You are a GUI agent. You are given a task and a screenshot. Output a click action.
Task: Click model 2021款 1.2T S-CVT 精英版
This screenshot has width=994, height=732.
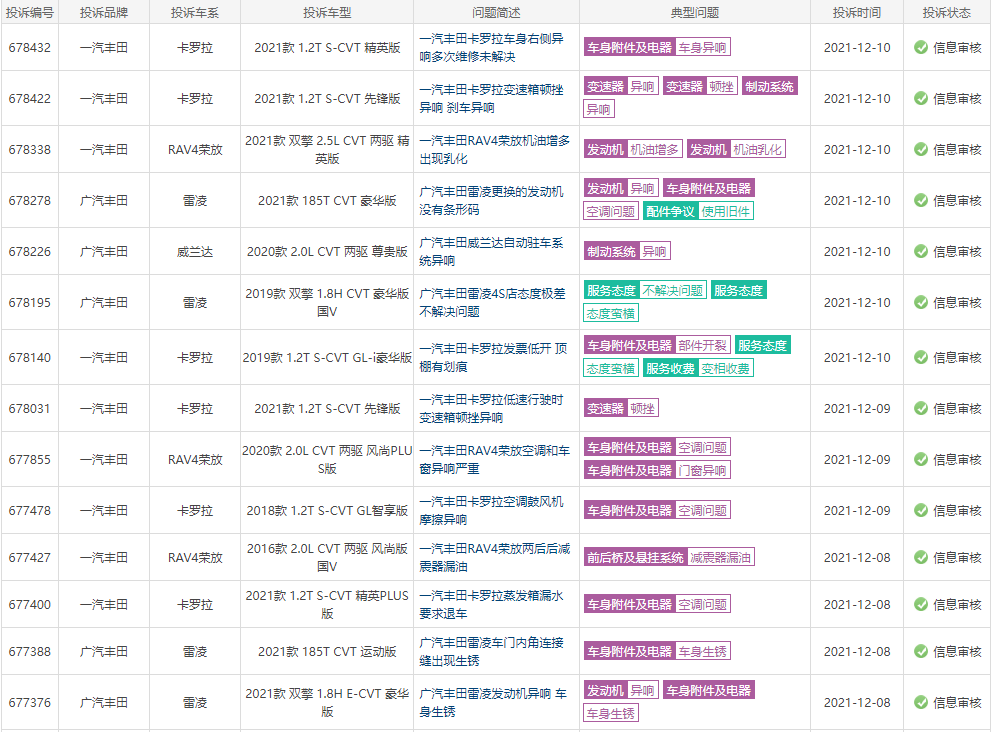(327, 48)
